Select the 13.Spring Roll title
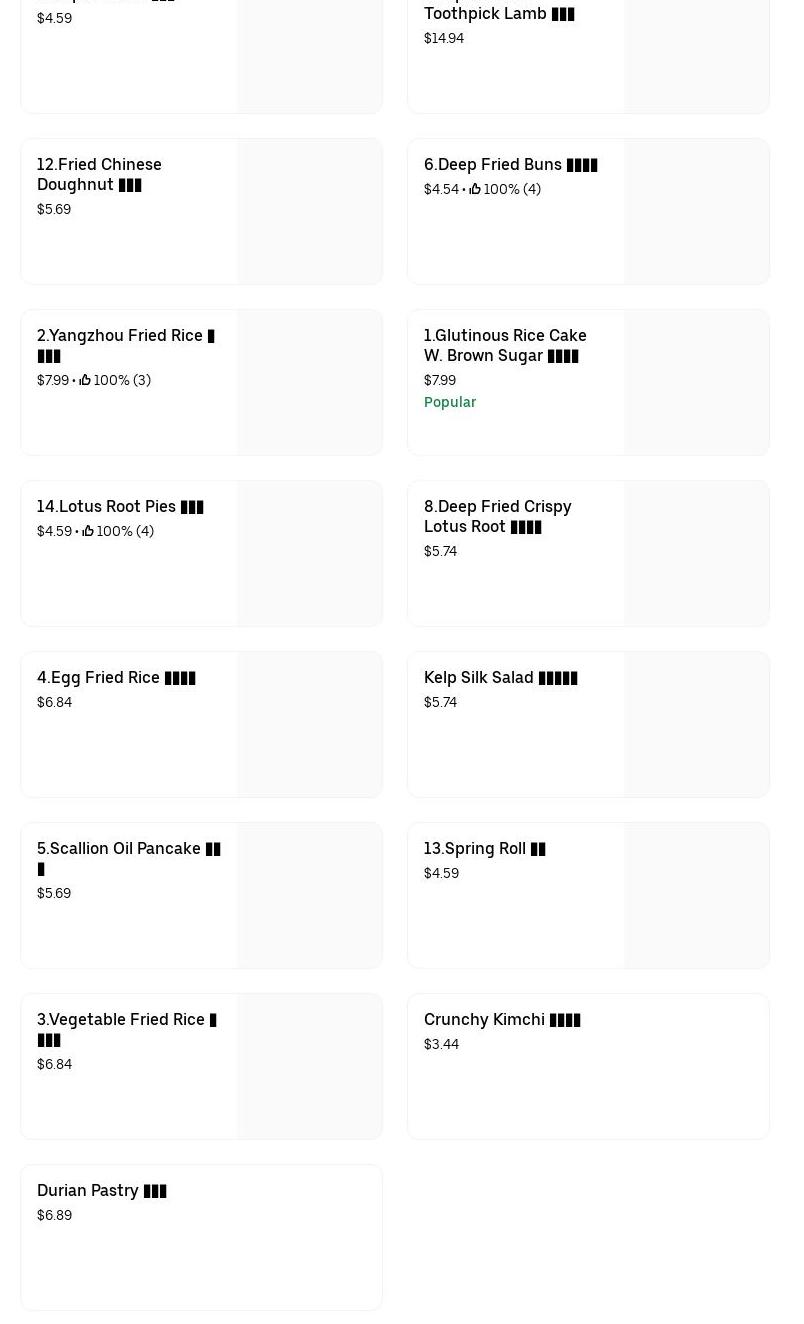 click(484, 849)
